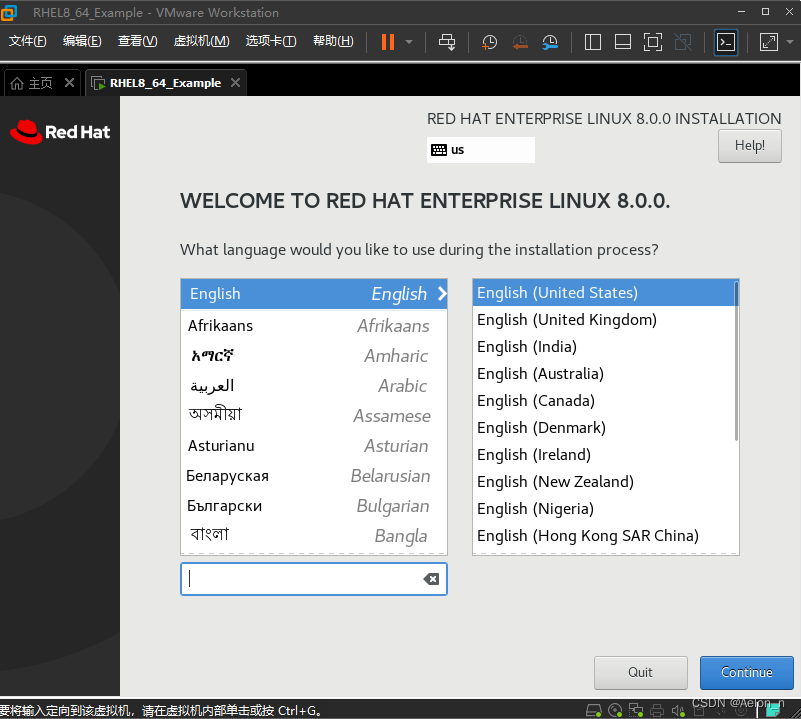Screen dimensions: 801x719
Task: Click the stretch guest display icon
Action: tap(768, 42)
